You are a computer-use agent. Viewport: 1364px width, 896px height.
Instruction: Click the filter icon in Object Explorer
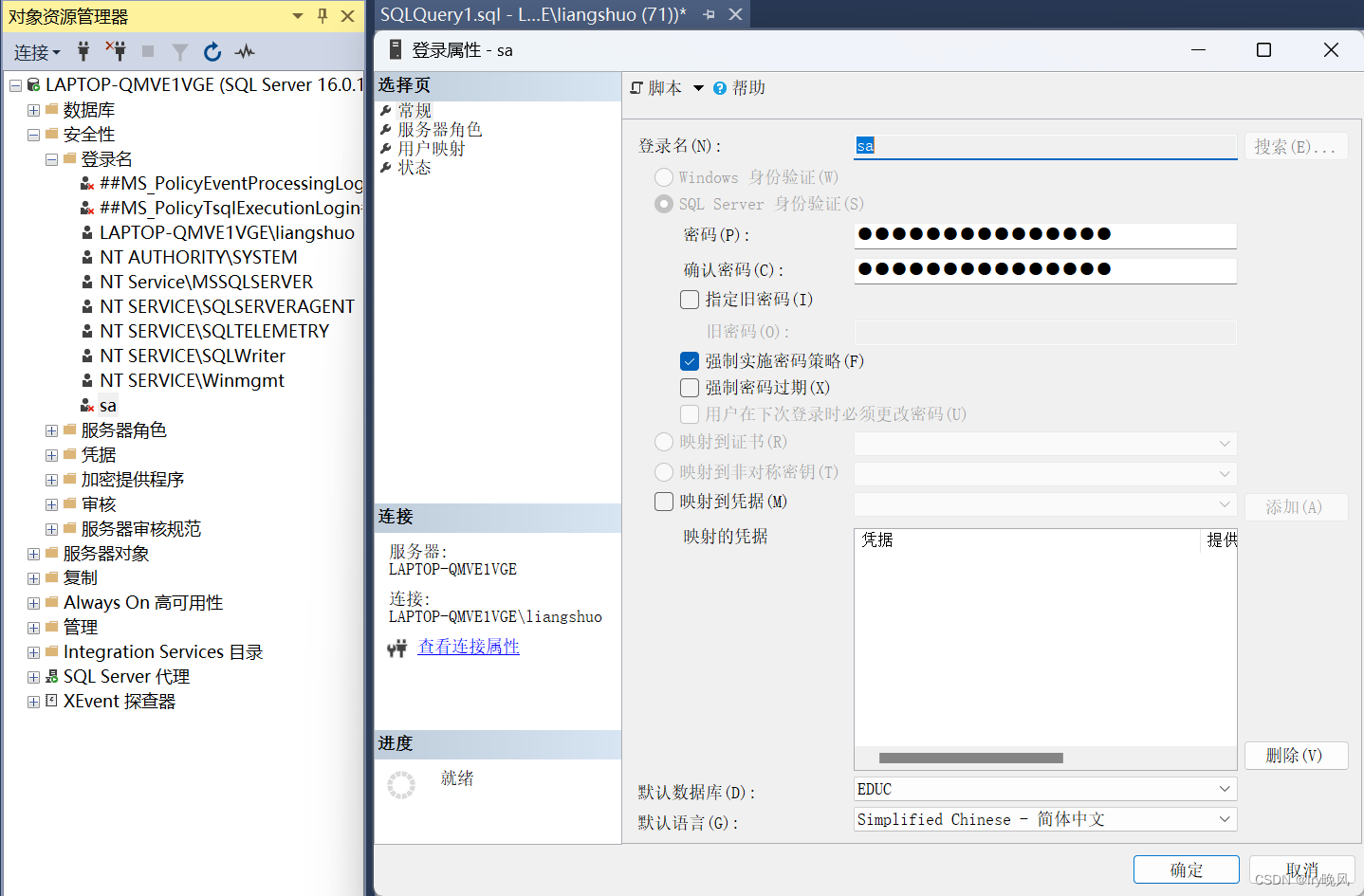tap(179, 52)
